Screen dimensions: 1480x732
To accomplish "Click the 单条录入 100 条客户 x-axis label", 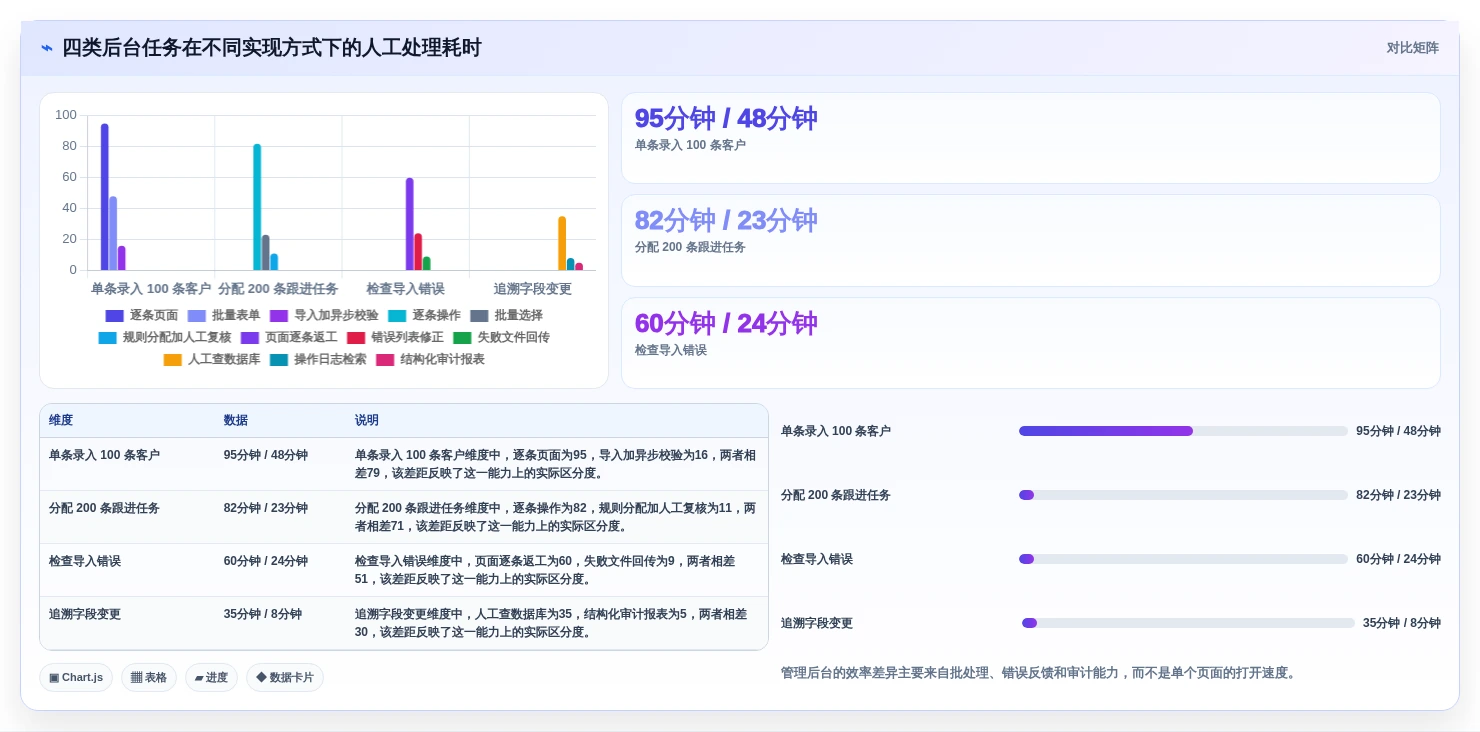I will pyautogui.click(x=151, y=289).
